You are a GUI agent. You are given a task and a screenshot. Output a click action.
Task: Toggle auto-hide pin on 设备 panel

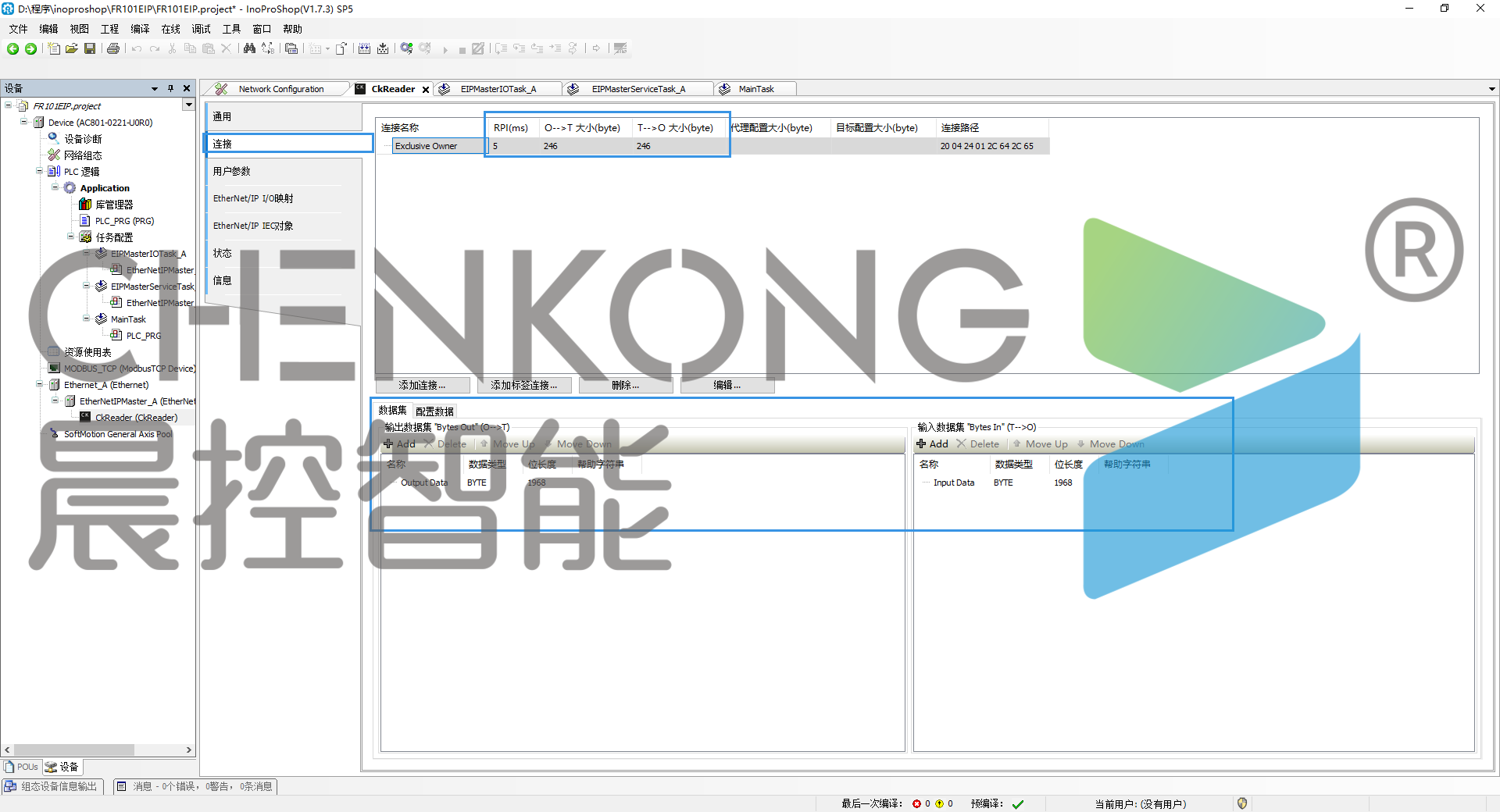tap(170, 88)
